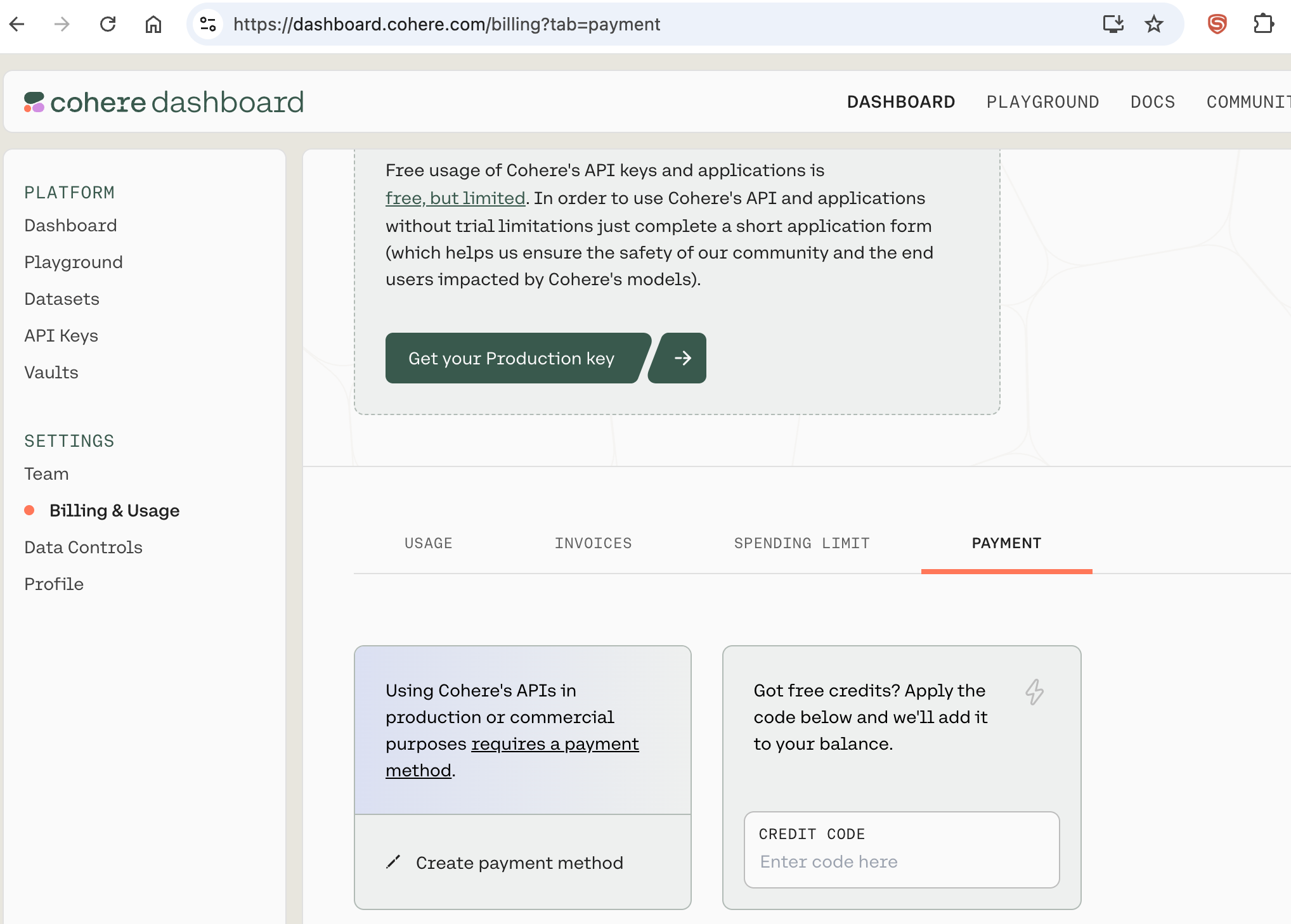Open the browser home page icon
Screen dimensions: 1291x924
[x=153, y=24]
